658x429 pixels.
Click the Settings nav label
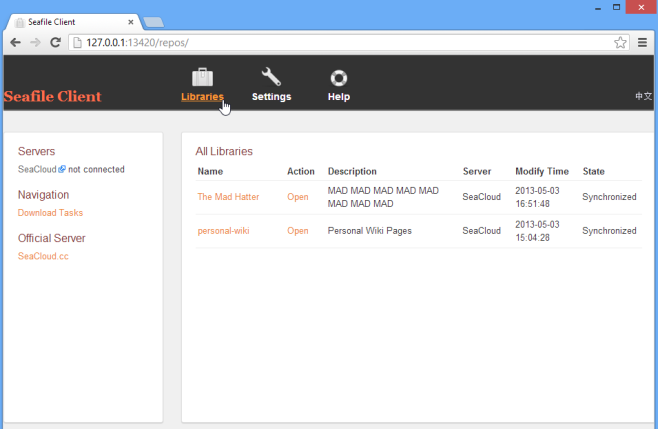272,97
